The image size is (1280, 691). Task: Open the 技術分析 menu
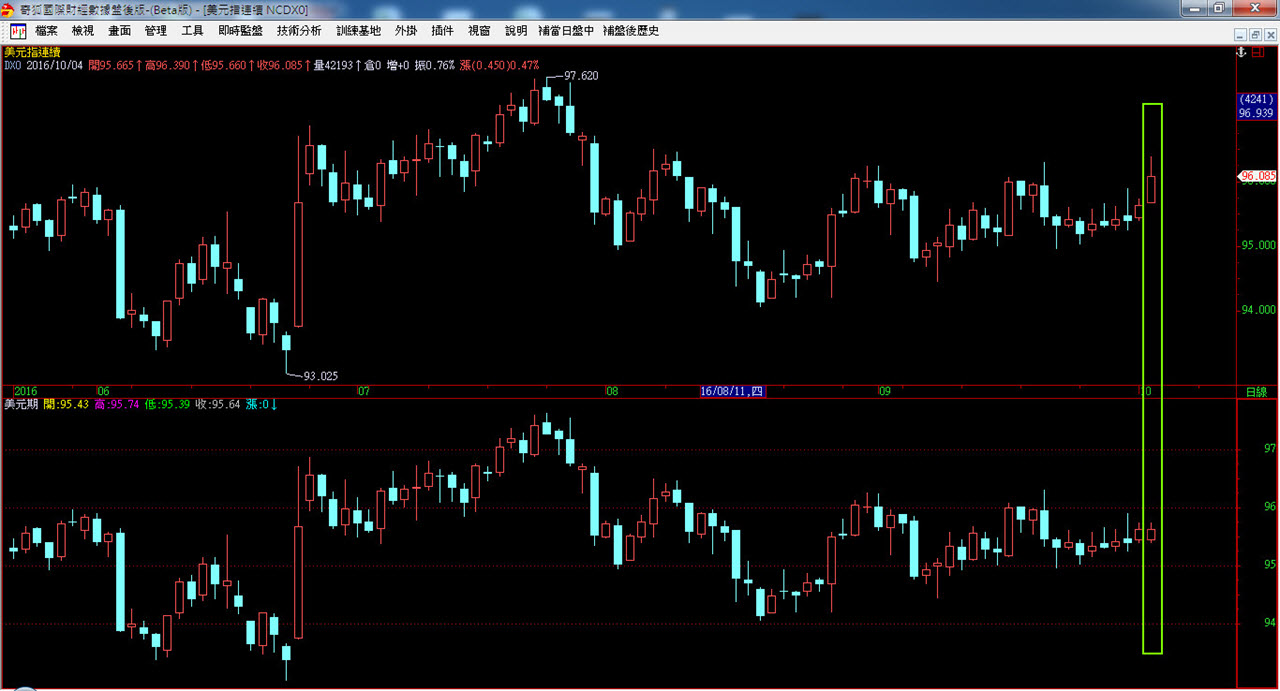coord(299,31)
